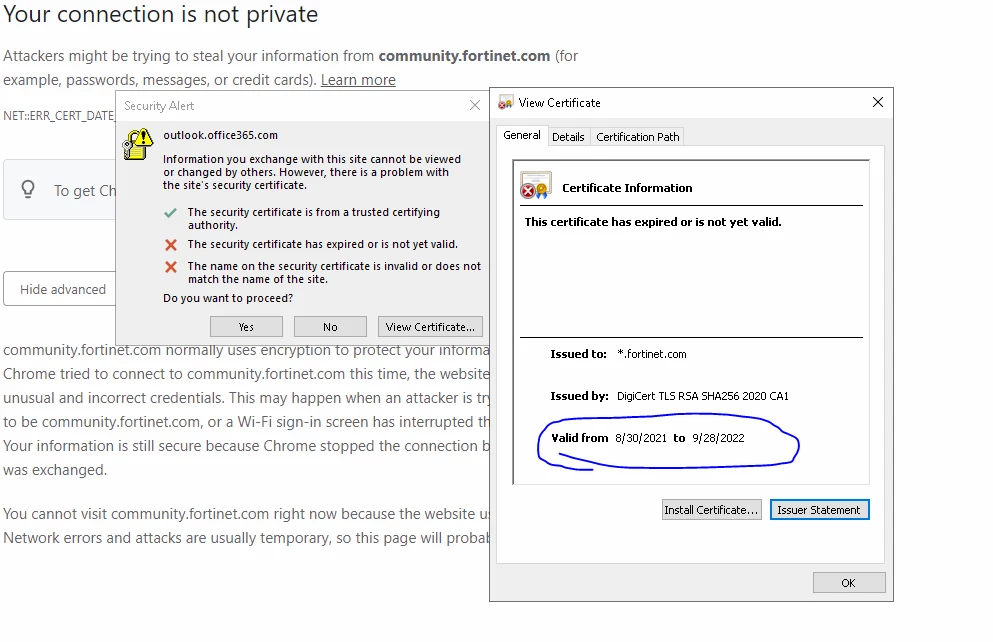Click the Security Alert padlock warning icon
This screenshot has width=993, height=642.
pyautogui.click(x=137, y=144)
